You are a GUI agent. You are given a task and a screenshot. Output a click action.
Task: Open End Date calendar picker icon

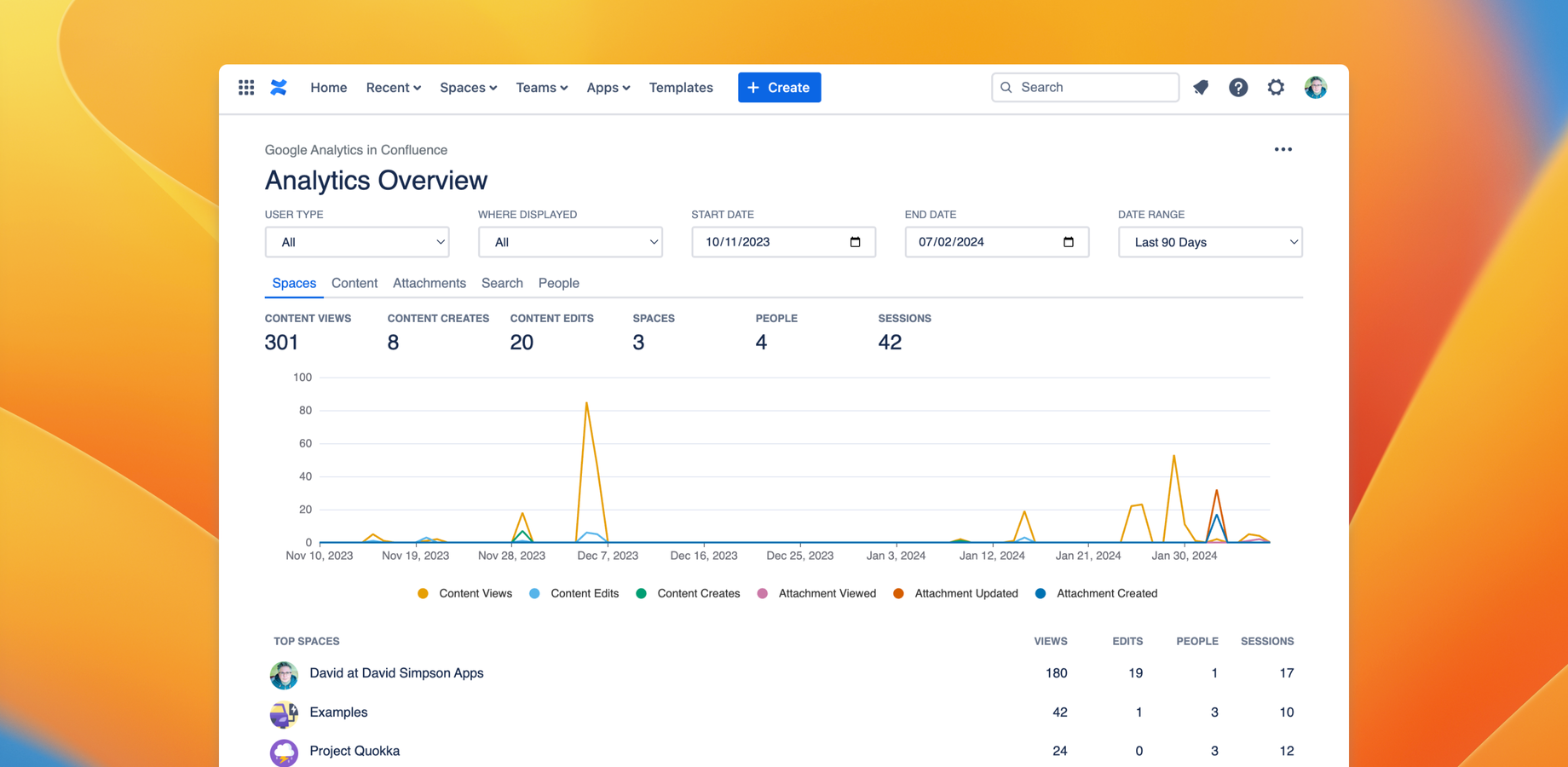pos(1069,242)
